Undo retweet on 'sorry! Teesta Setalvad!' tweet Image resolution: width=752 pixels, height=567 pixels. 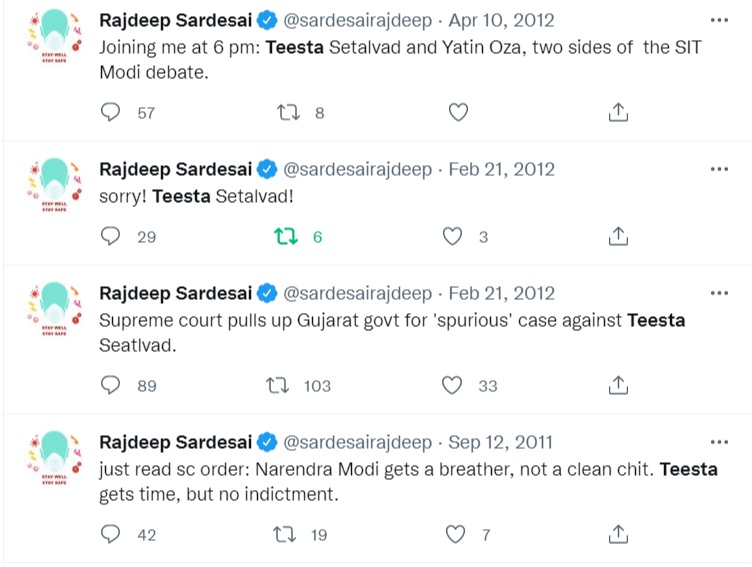285,237
